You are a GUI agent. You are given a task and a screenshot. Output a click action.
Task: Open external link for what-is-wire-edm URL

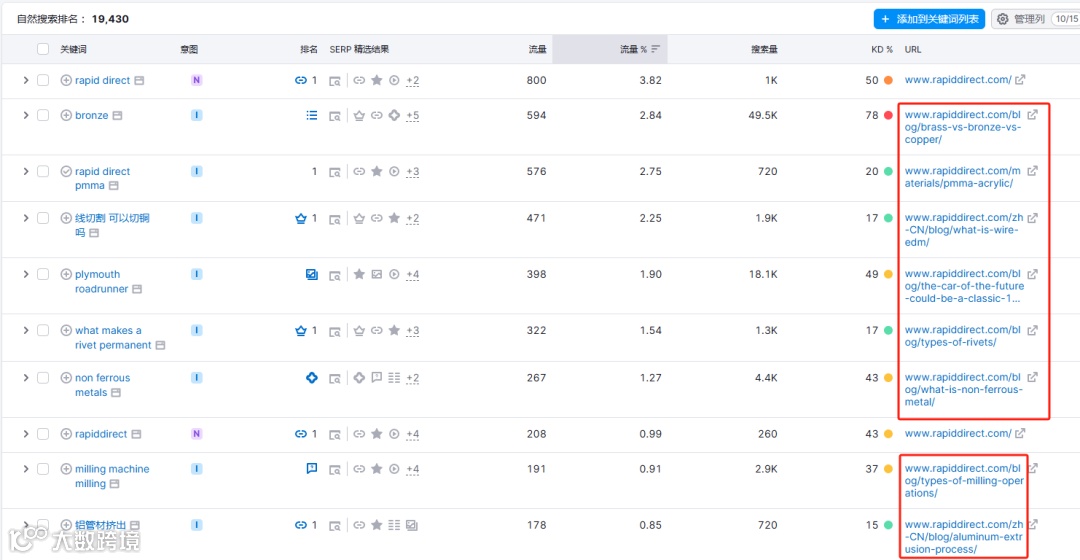click(x=1032, y=218)
